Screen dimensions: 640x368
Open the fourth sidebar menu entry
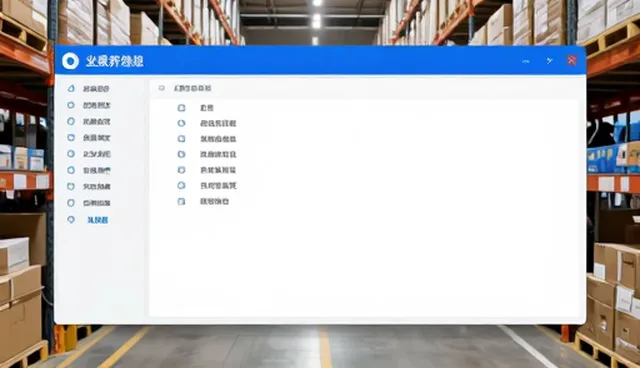point(89,138)
